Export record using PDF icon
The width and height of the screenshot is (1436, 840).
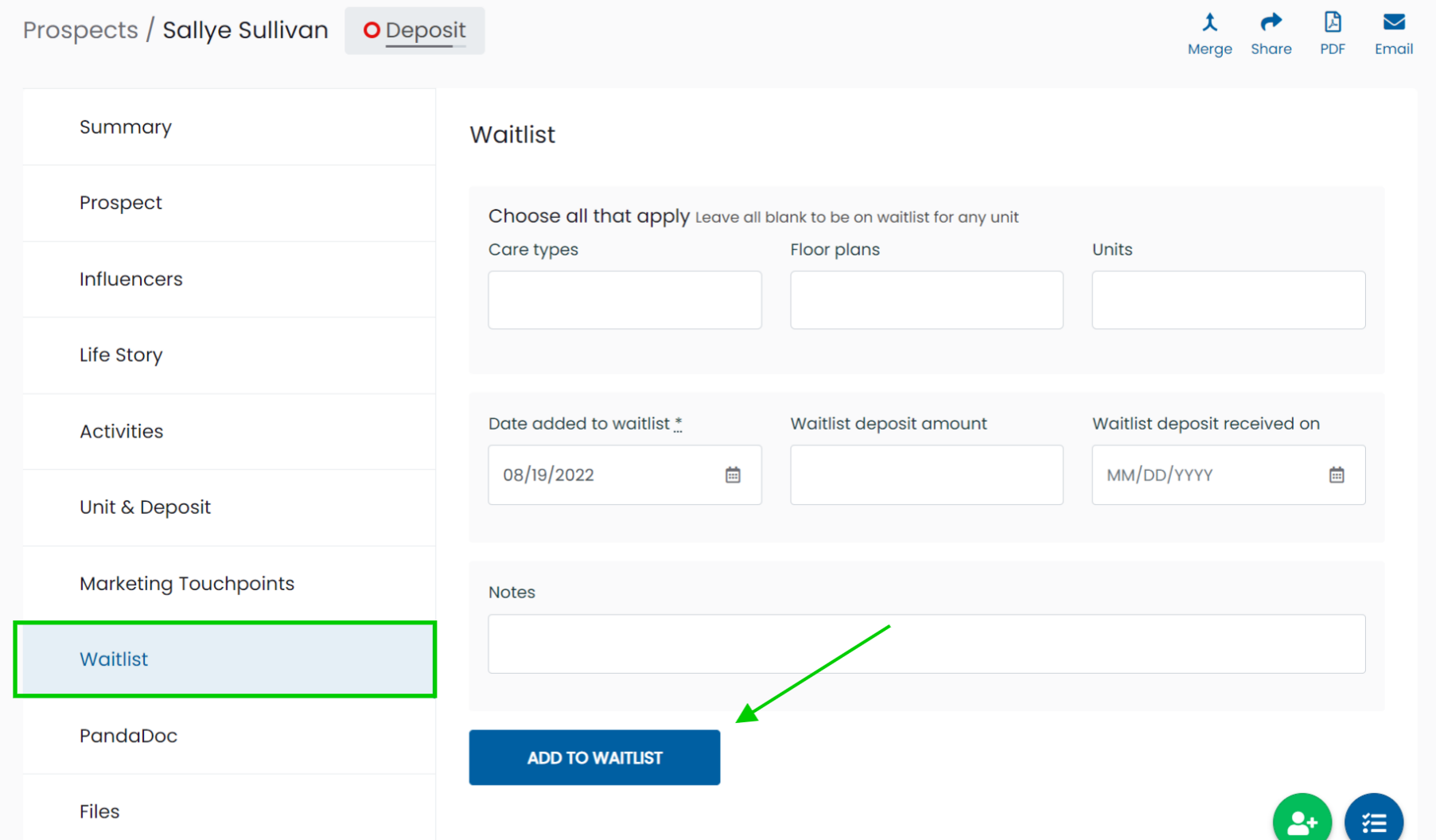tap(1333, 22)
